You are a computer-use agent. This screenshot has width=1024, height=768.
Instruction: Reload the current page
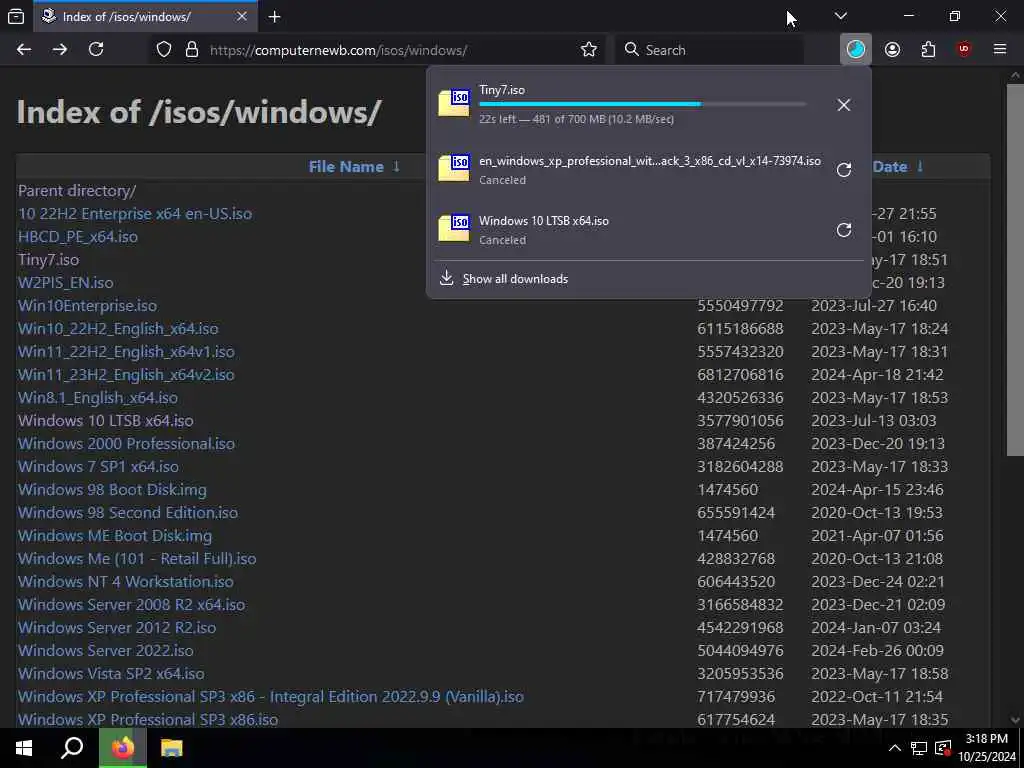pyautogui.click(x=96, y=50)
